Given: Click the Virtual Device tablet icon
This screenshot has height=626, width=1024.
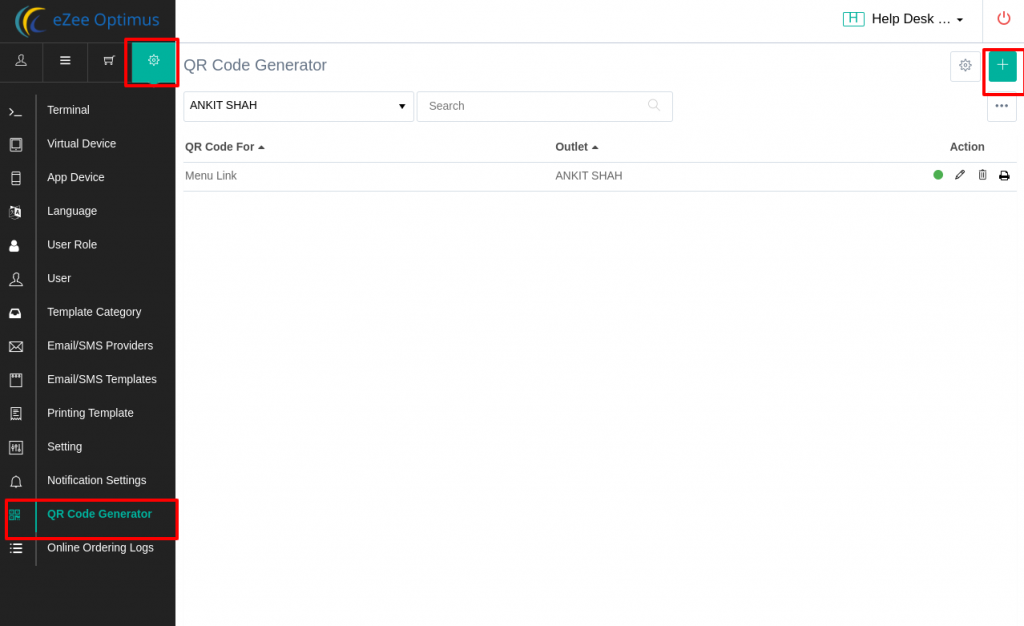Looking at the screenshot, I should coord(16,145).
